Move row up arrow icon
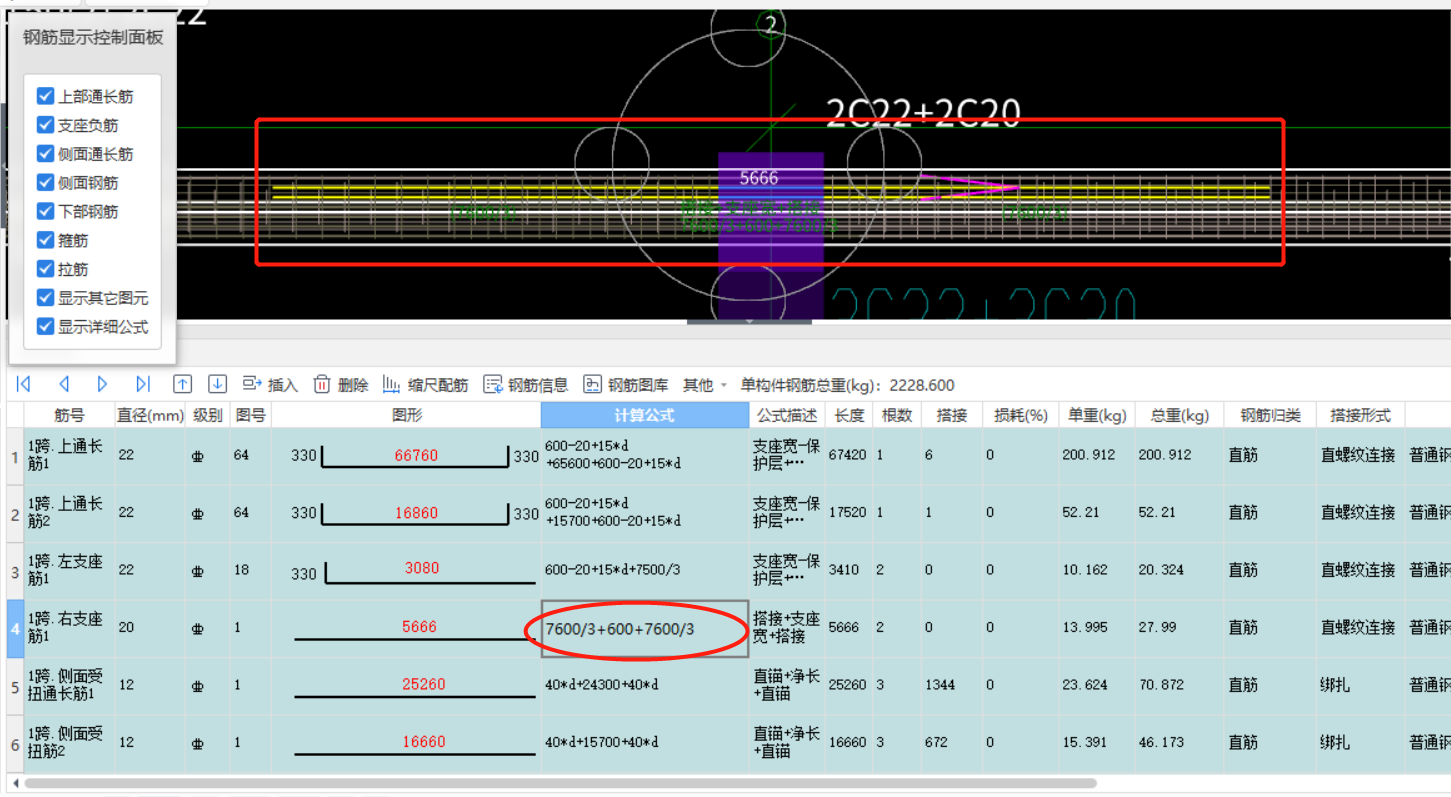This screenshot has width=1451, height=797. point(182,385)
